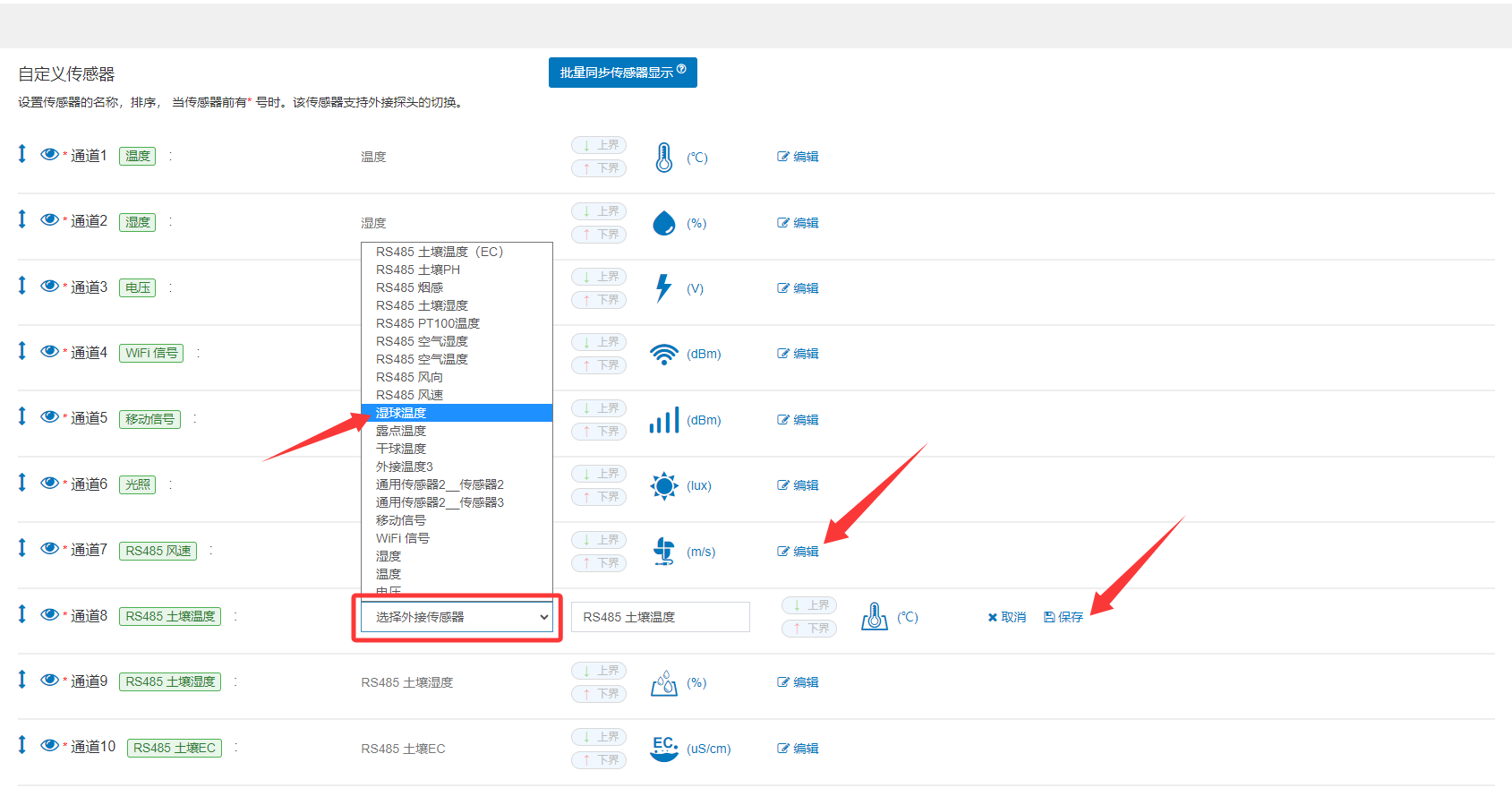Viewport: 1512px width, 788px height.
Task: Toggle visibility eye for 通道6
Action: tap(49, 483)
